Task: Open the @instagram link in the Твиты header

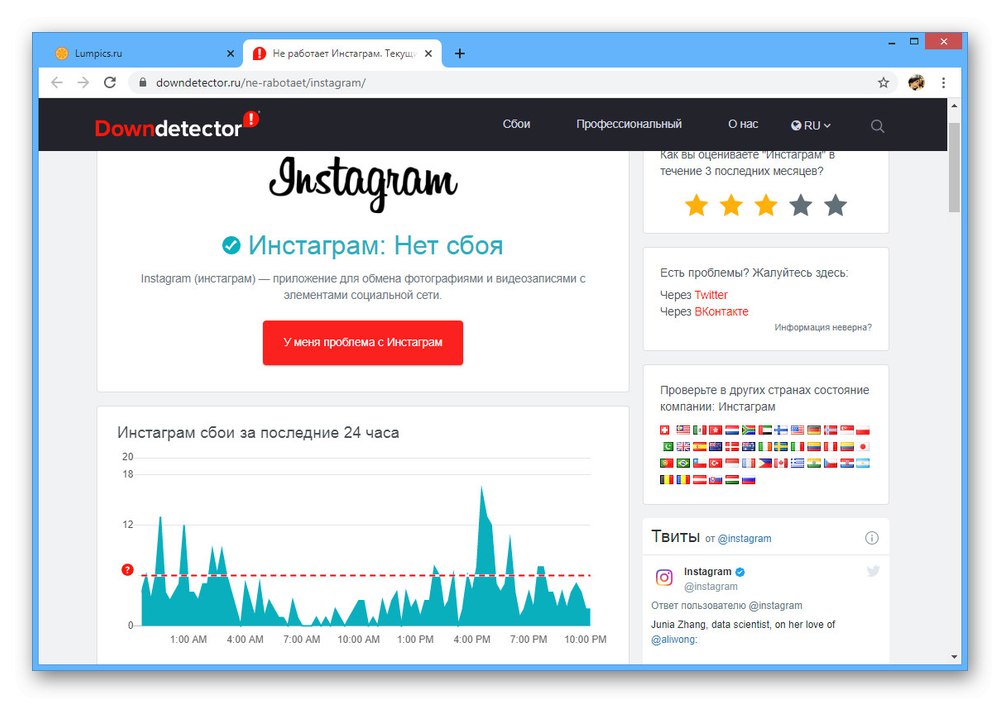Action: coord(744,538)
